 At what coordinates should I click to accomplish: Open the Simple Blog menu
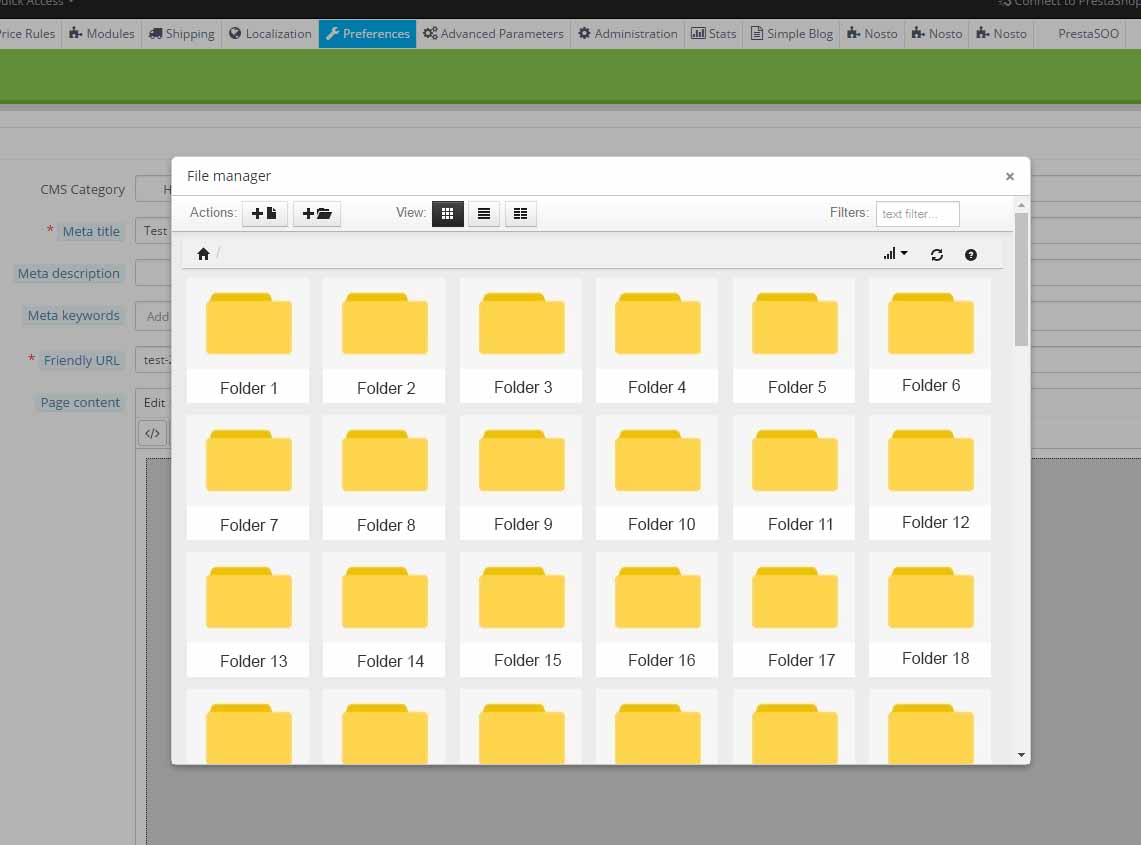click(791, 33)
